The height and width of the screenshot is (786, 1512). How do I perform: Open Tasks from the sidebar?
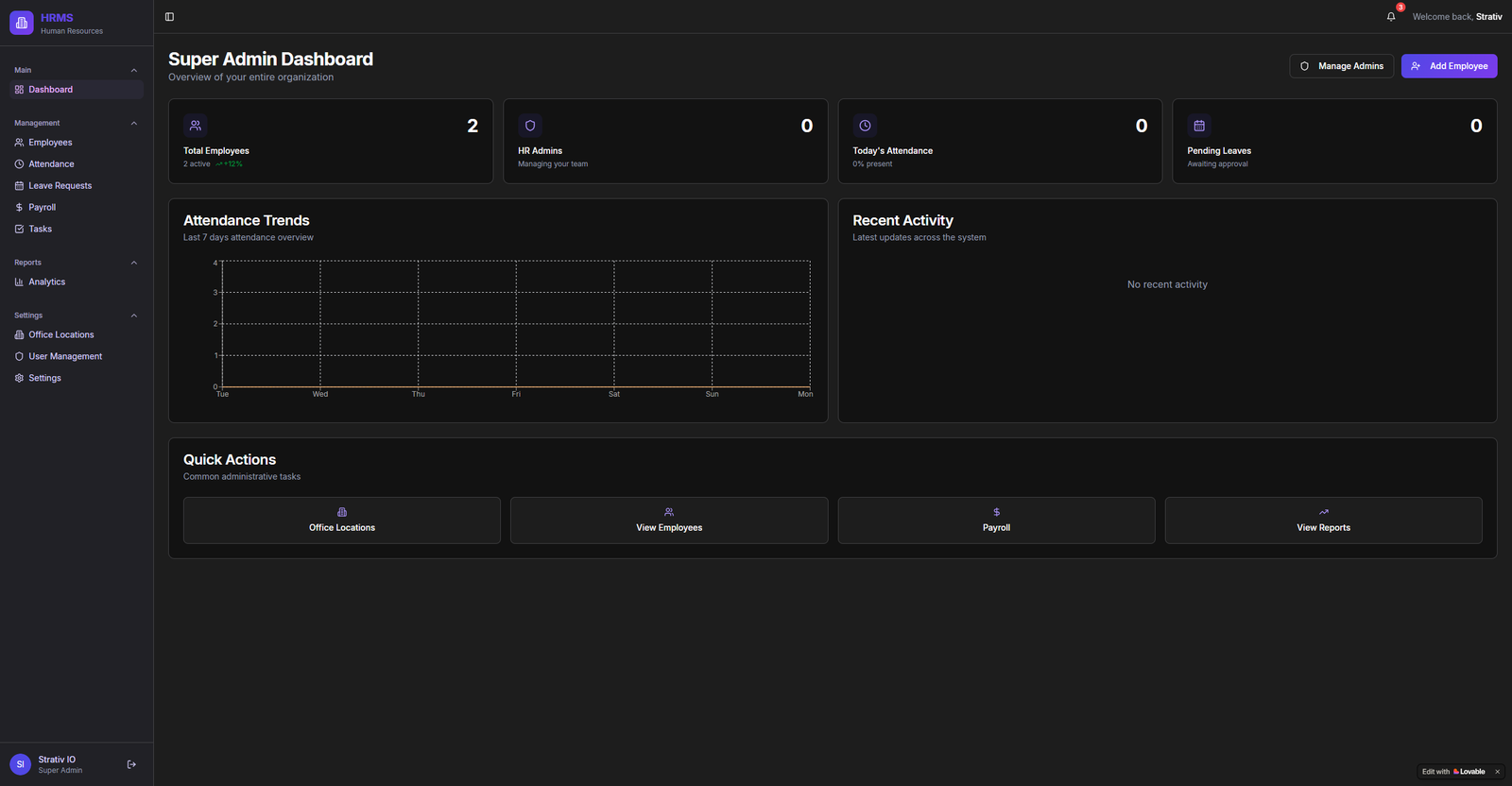click(77, 229)
